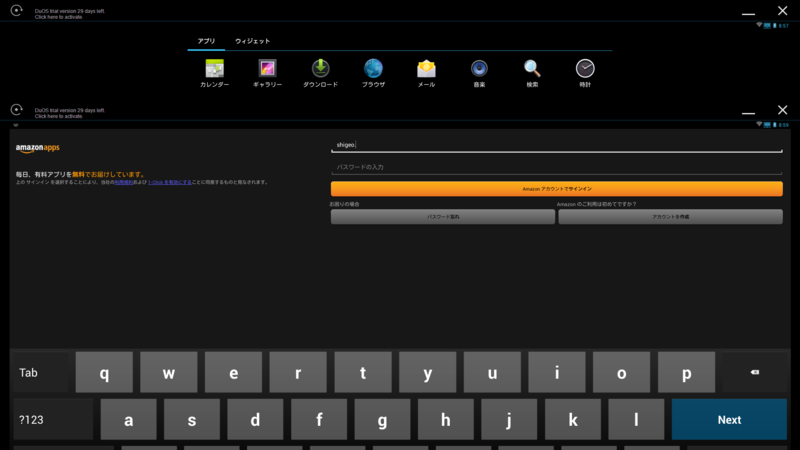This screenshot has width=800, height=450.
Task: Tap the g key
Action: [382, 419]
